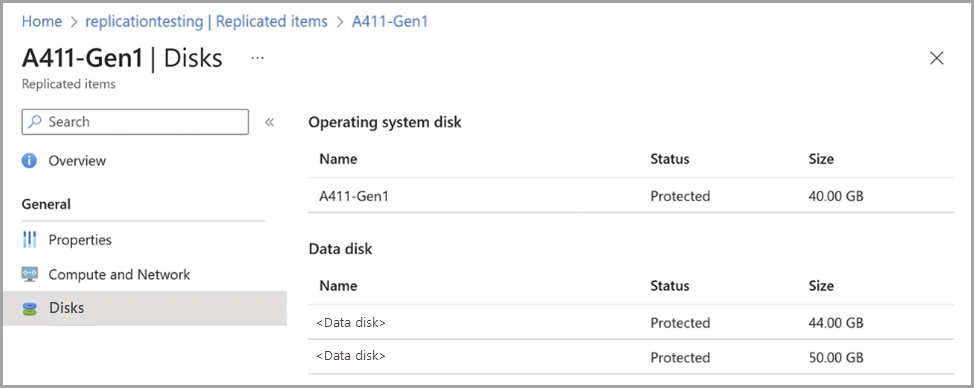This screenshot has height=388, width=974.
Task: Select the 50.00 GB data disk row
Action: pos(630,357)
